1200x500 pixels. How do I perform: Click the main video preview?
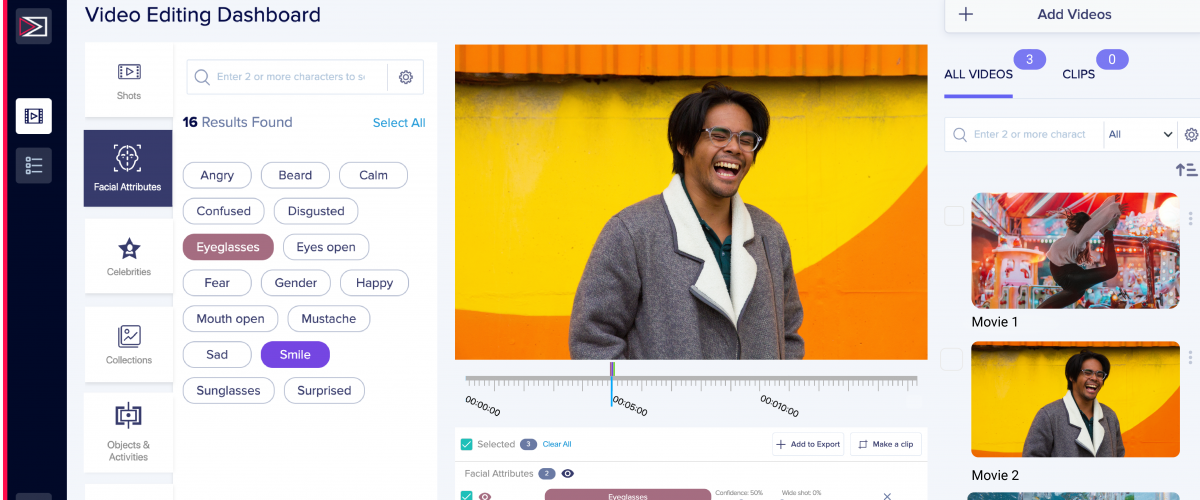coord(691,202)
